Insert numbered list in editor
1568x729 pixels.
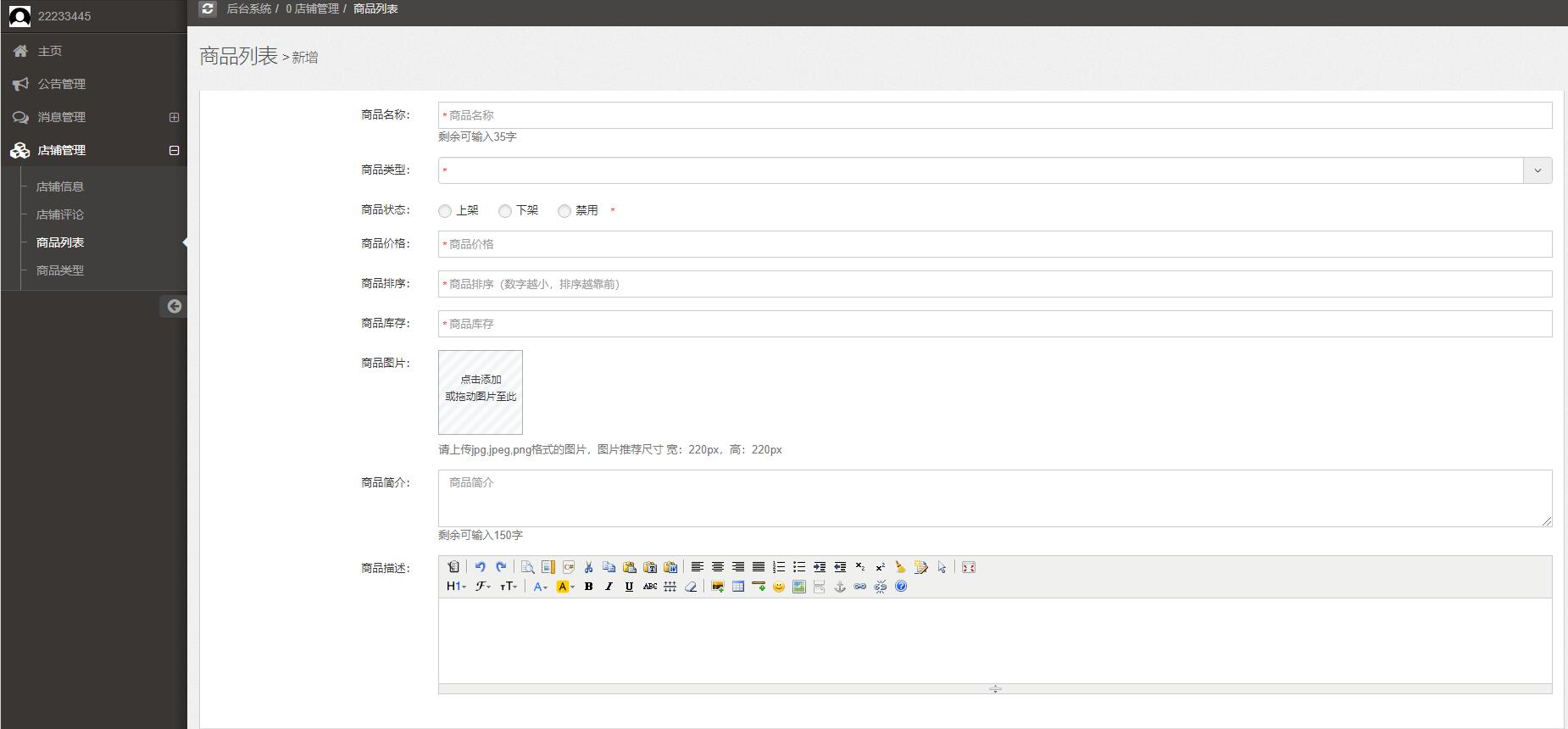778,567
